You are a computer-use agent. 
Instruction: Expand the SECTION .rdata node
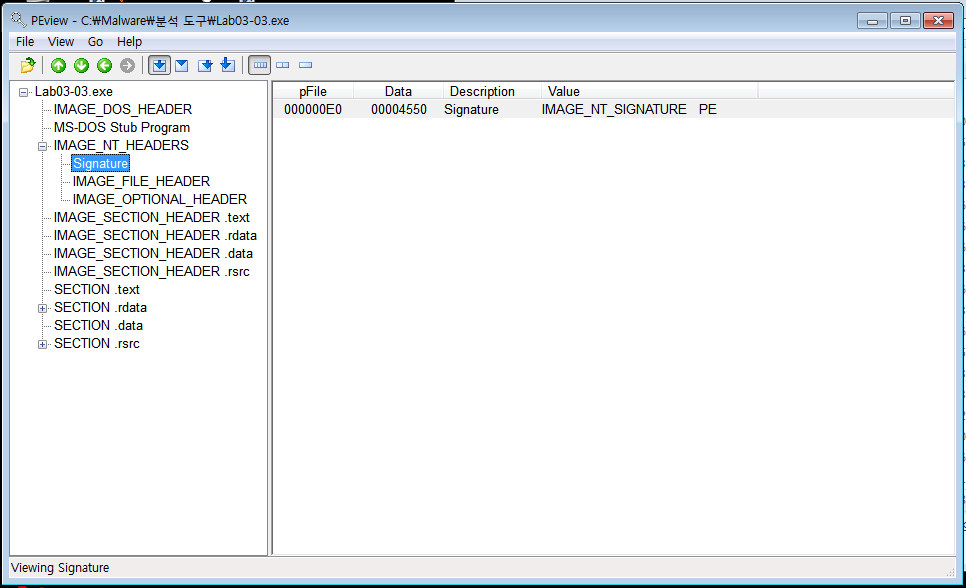coord(43,308)
